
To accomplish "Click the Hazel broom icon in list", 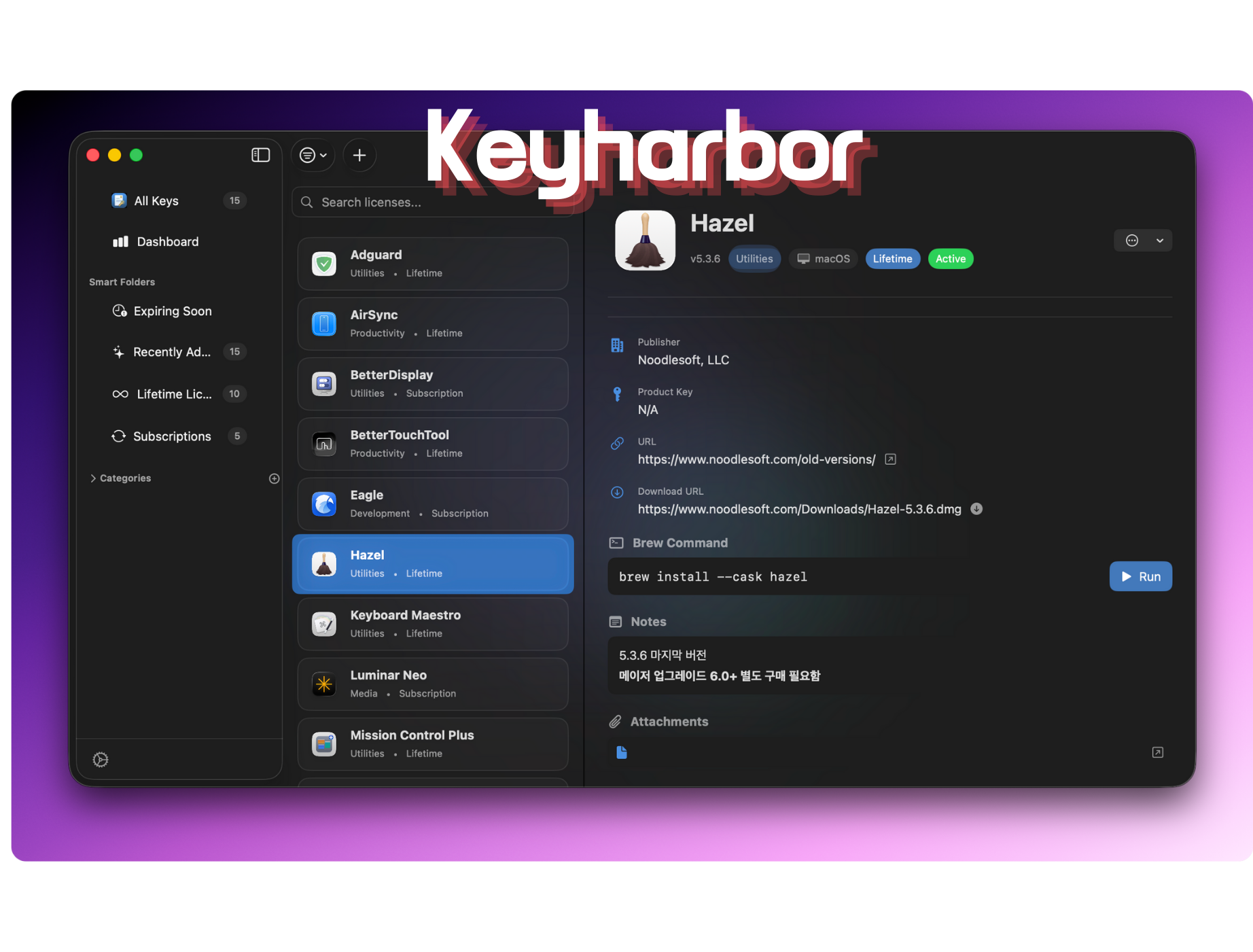I will coord(324,564).
